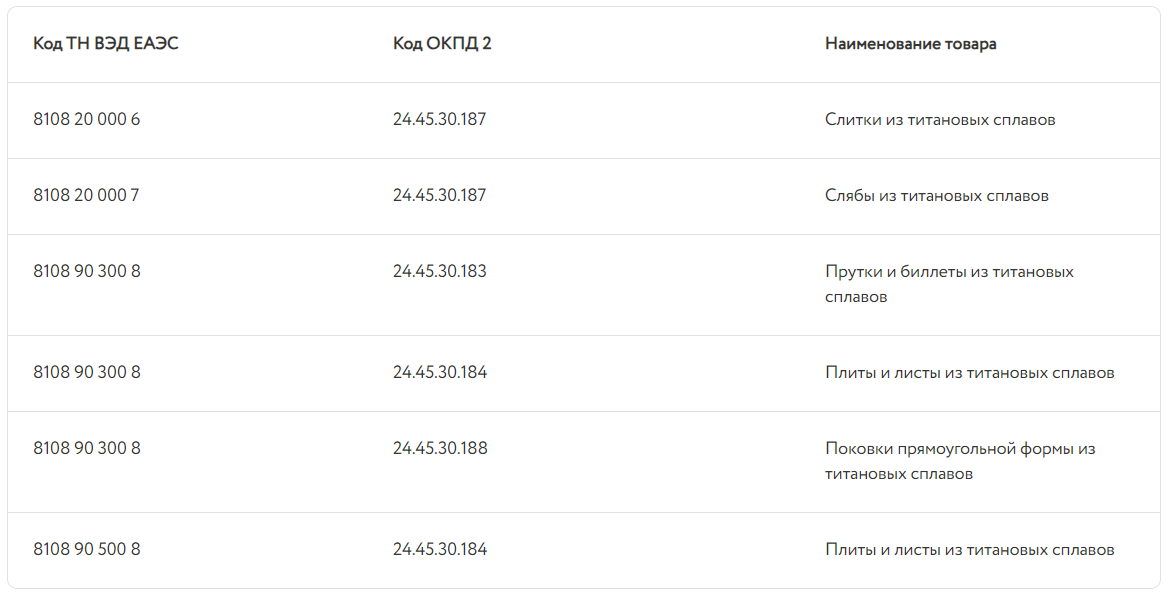This screenshot has height=597, width=1170.
Task: Click "Прутки и биллеты из титановых сплавов" cell
Action: pyautogui.click(x=949, y=284)
